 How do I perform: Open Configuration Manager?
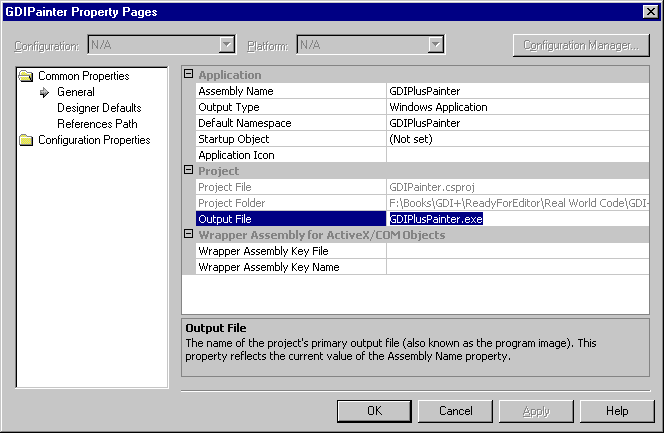[581, 45]
